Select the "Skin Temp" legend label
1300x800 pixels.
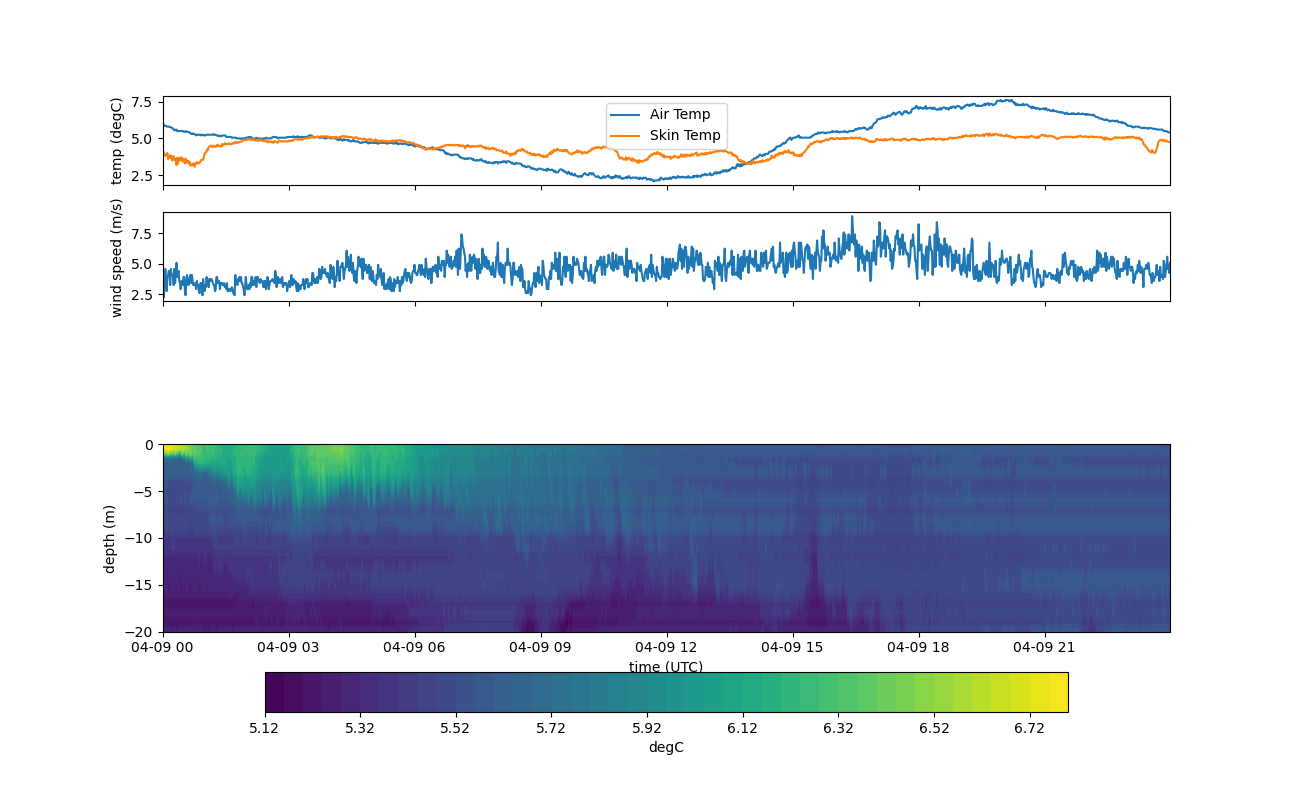(684, 136)
